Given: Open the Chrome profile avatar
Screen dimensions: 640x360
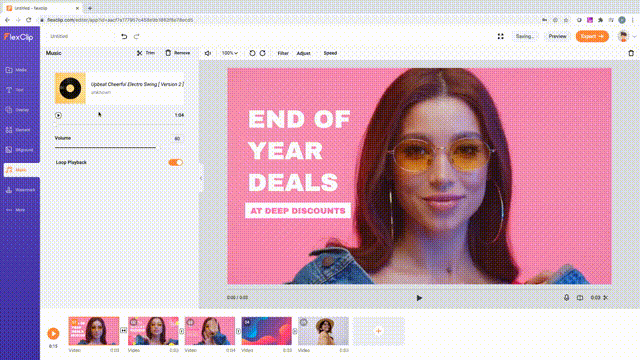Looking at the screenshot, I should [x=622, y=20].
